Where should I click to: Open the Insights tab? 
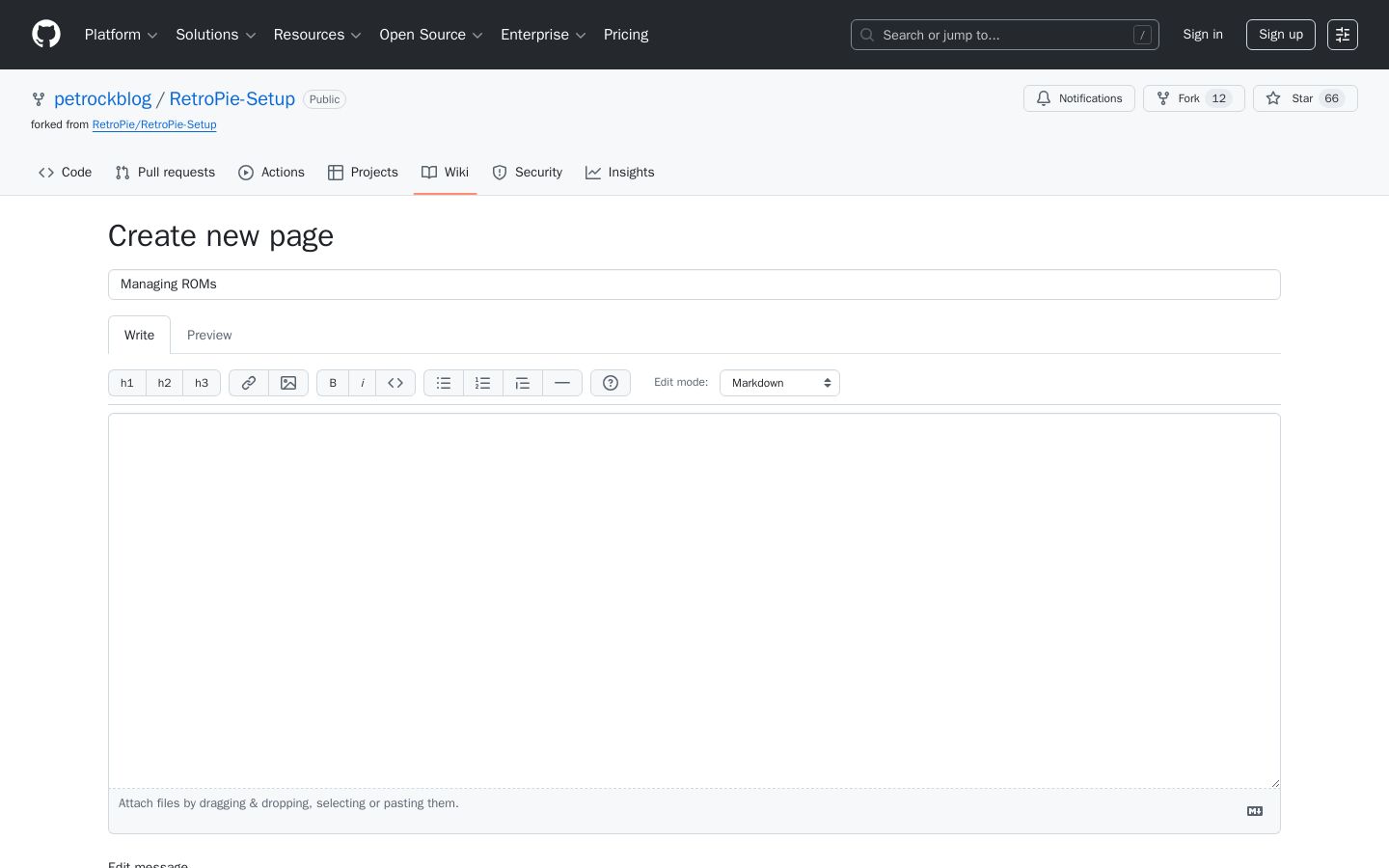click(620, 173)
